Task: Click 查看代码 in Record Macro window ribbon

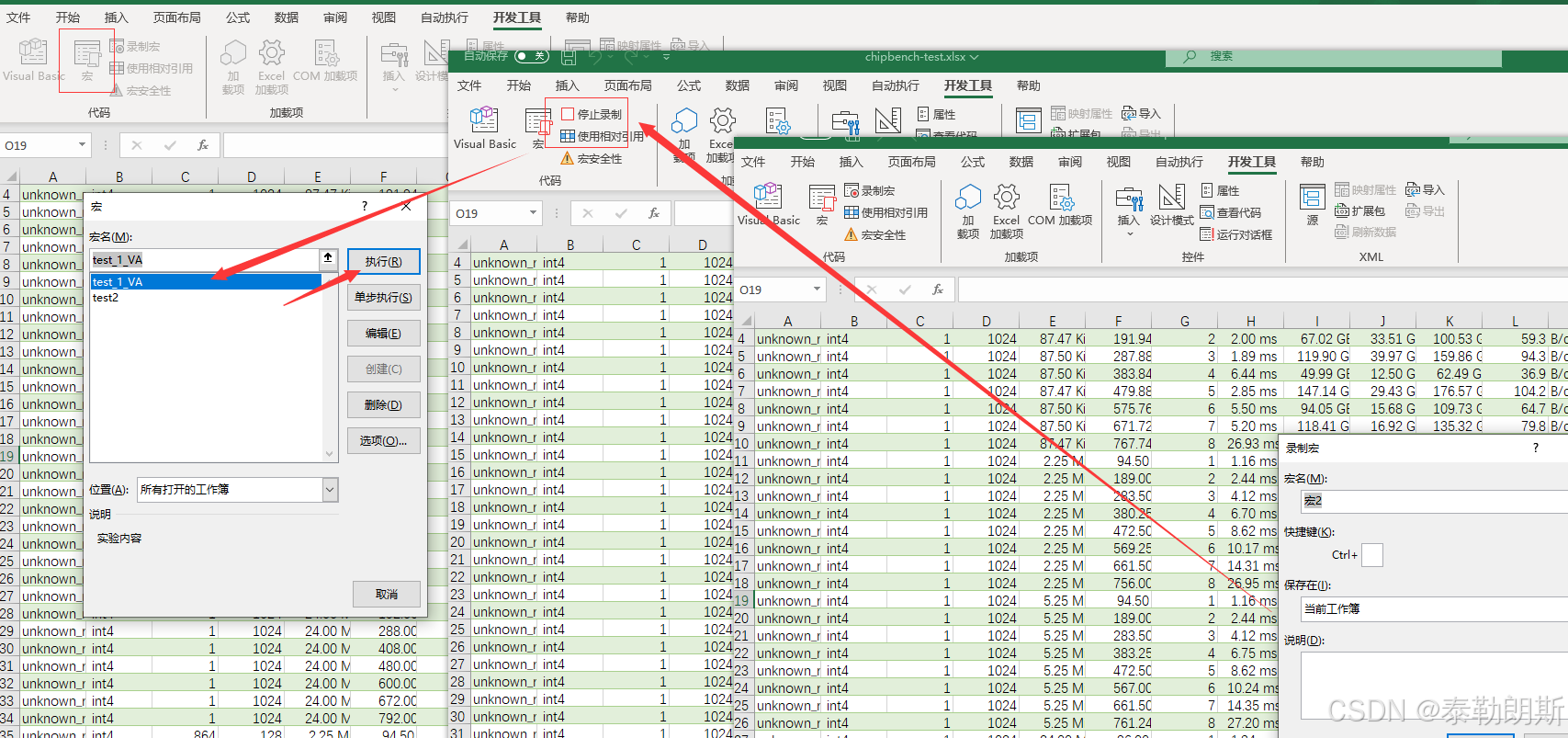Action: [1231, 212]
